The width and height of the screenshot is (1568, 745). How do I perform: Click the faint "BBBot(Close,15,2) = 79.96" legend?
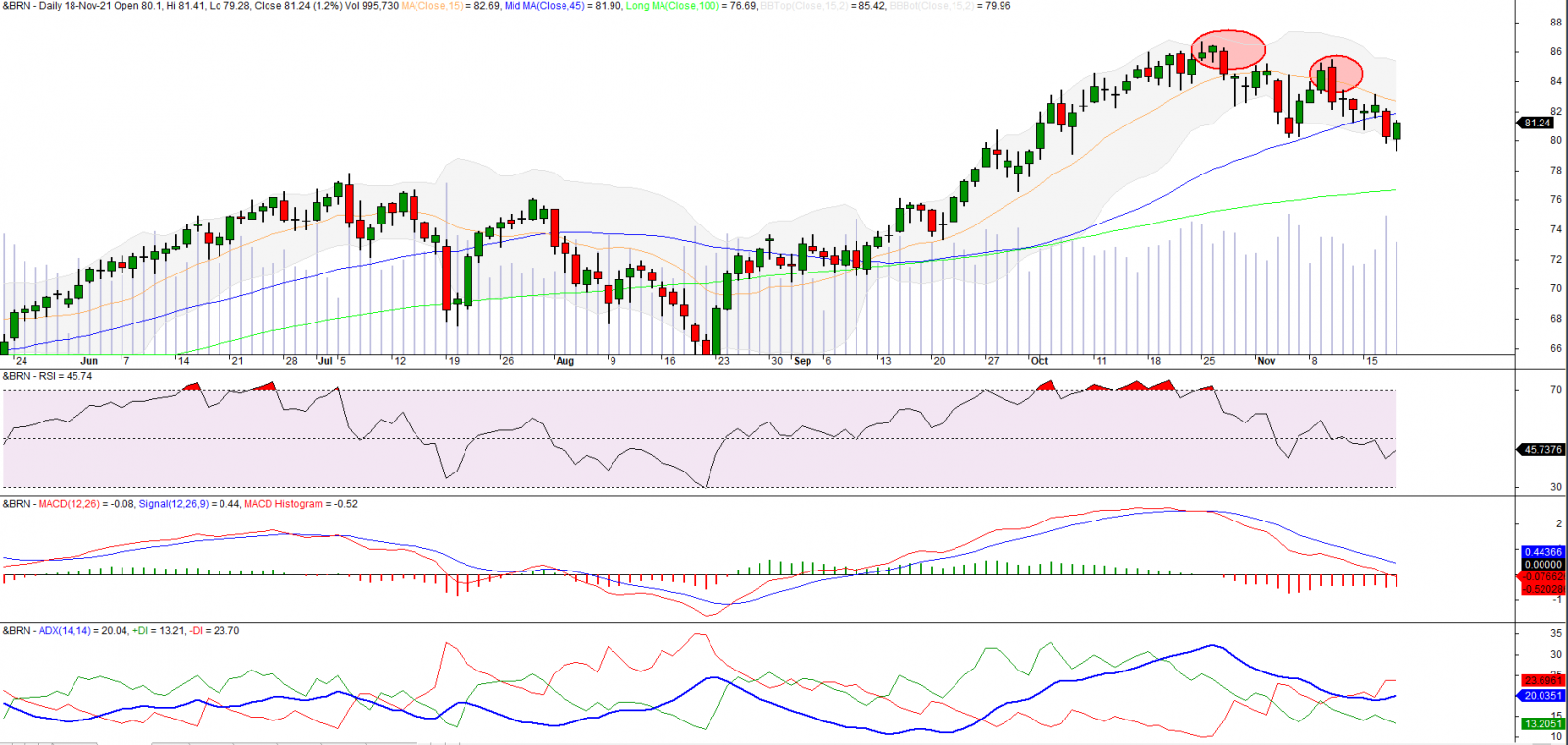pos(950,6)
